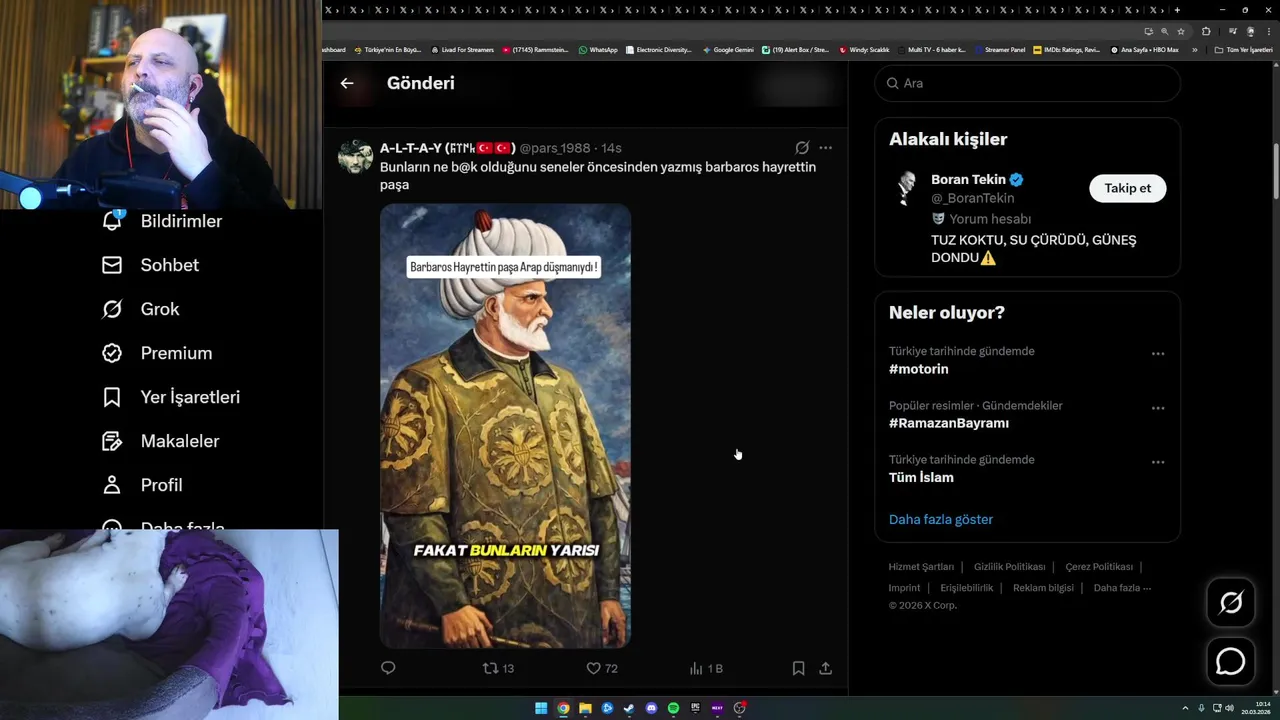This screenshot has height=720, width=1280.
Task: Open the zoom icon in the address bar
Action: [1164, 31]
